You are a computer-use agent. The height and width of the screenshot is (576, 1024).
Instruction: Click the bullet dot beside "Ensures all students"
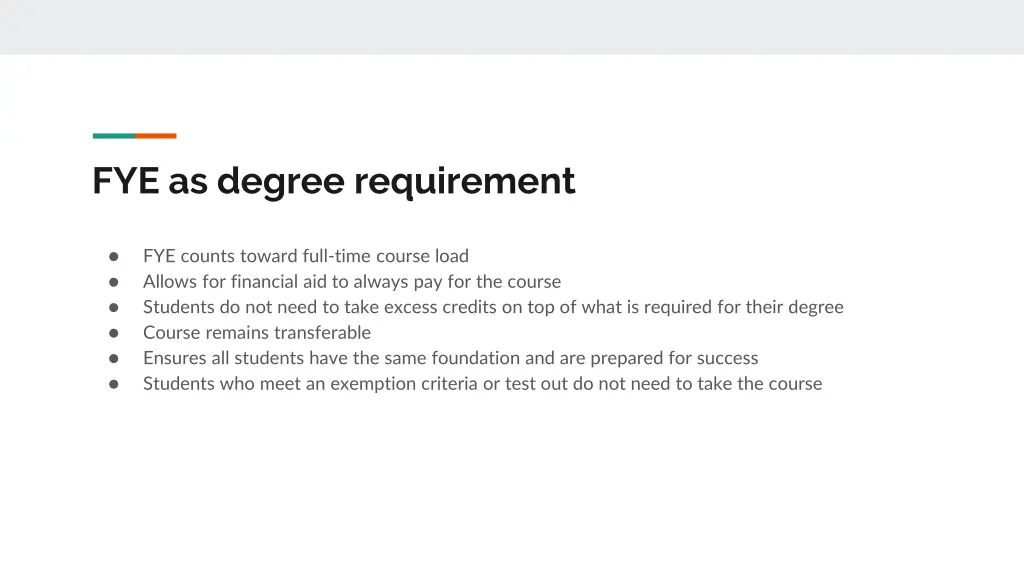pos(114,358)
